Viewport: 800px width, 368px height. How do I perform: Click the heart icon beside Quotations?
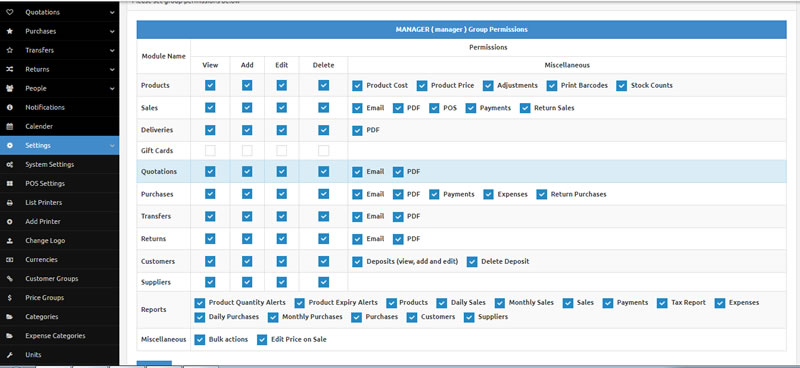pos(10,12)
